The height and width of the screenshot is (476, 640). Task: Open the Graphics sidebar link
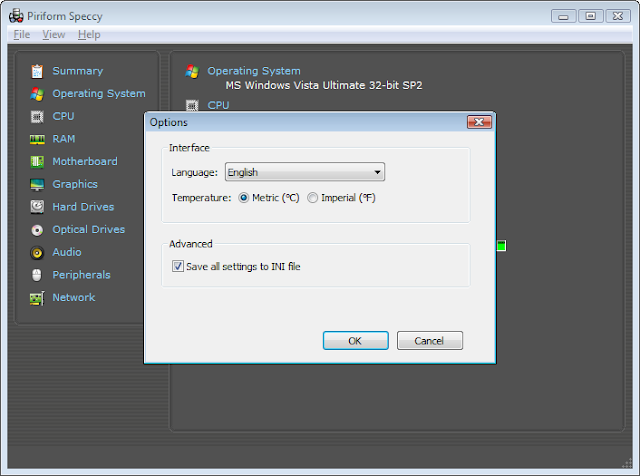pyautogui.click(x=75, y=185)
